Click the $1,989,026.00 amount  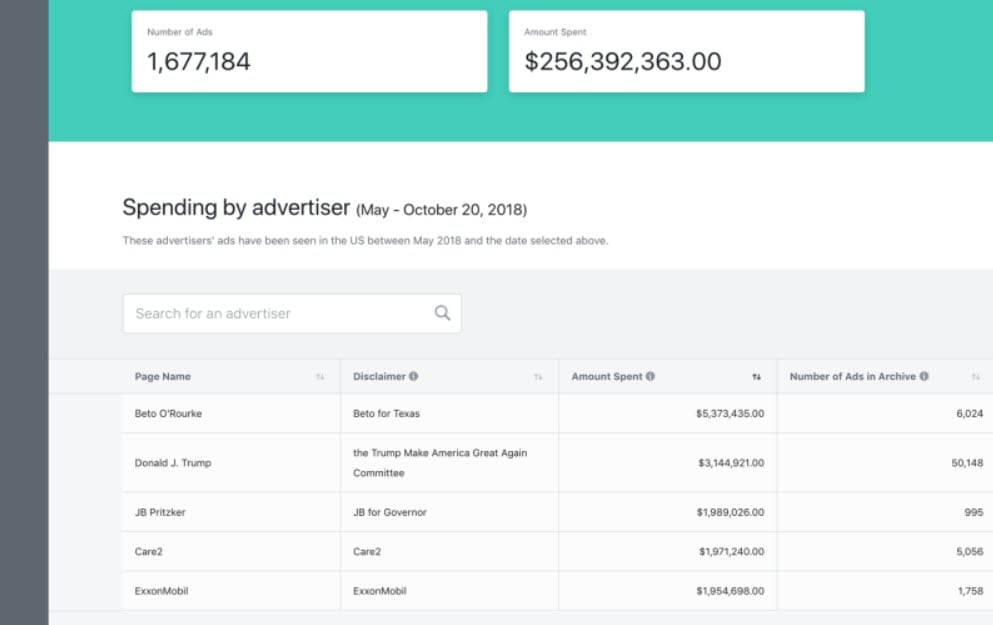730,512
